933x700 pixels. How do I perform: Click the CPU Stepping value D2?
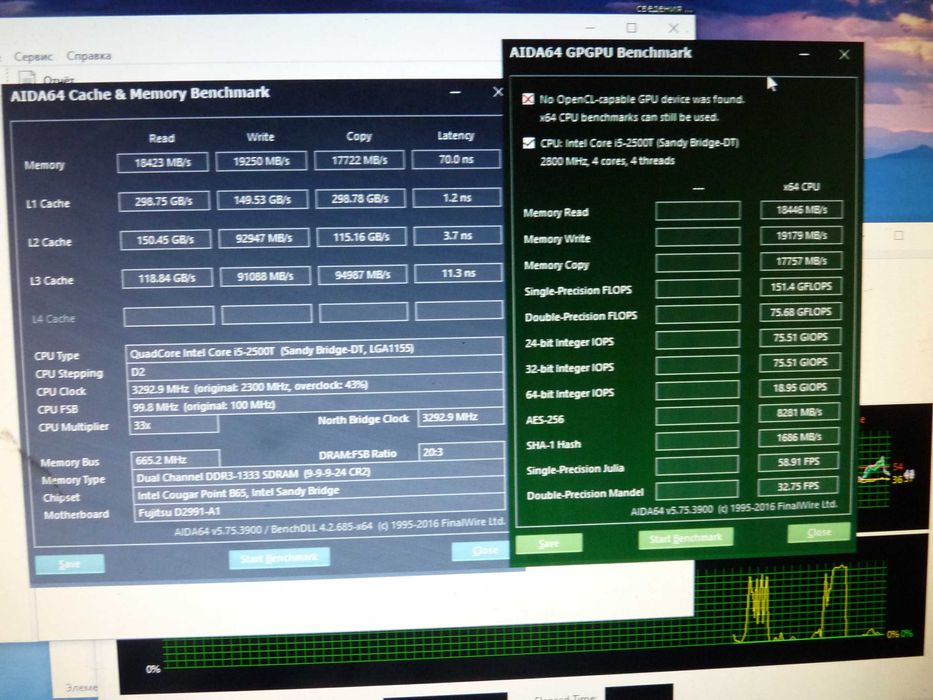pos(316,371)
